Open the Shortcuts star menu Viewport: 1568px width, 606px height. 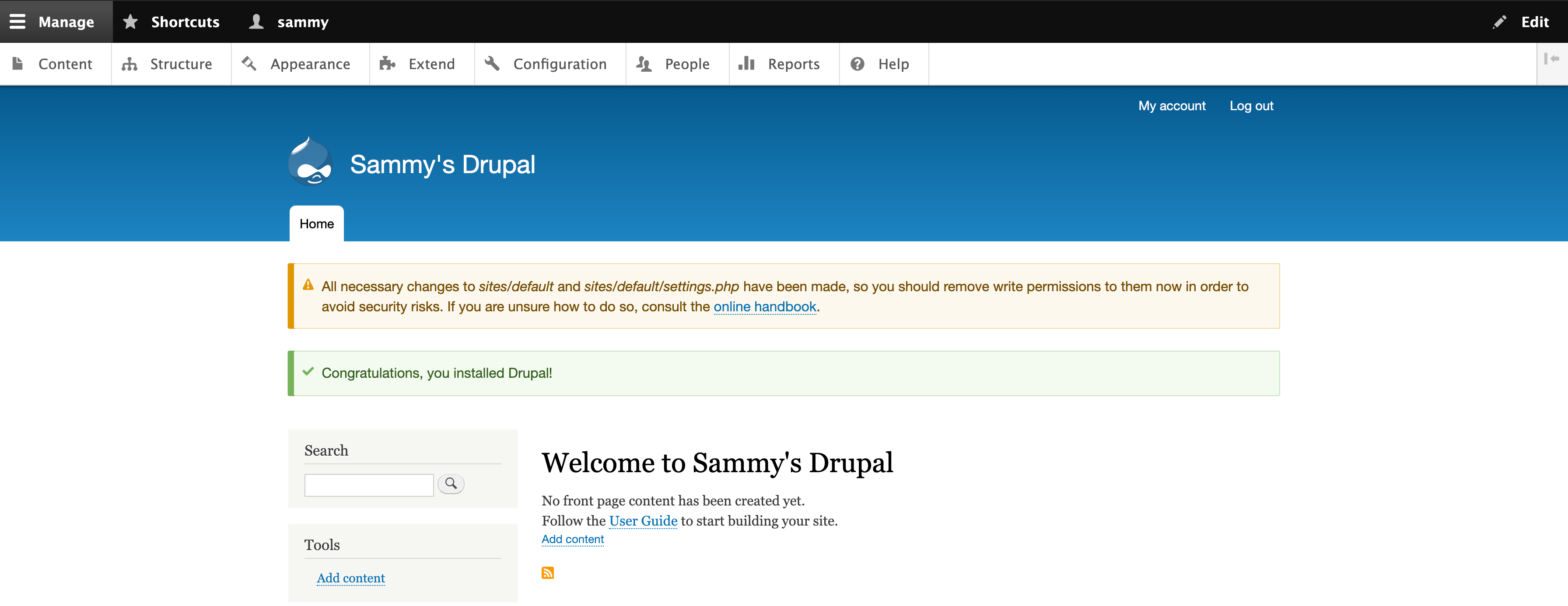pos(171,22)
